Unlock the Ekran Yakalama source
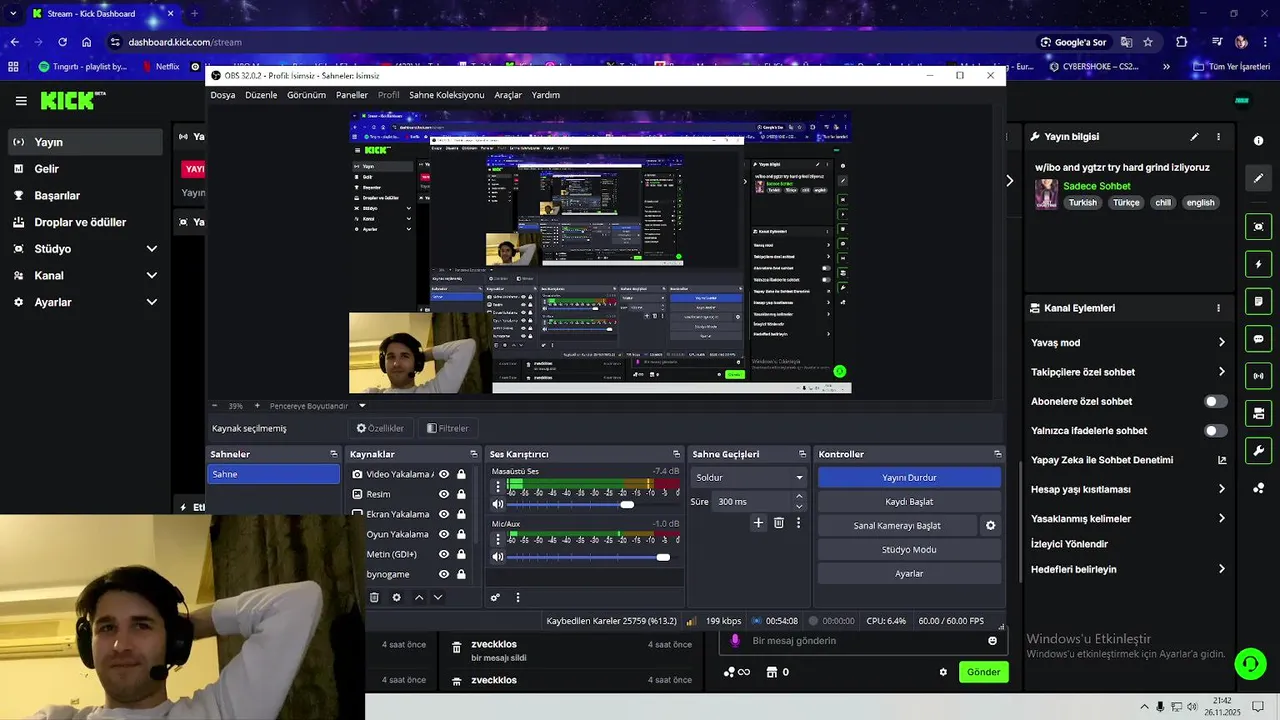The width and height of the screenshot is (1280, 720). (461, 514)
